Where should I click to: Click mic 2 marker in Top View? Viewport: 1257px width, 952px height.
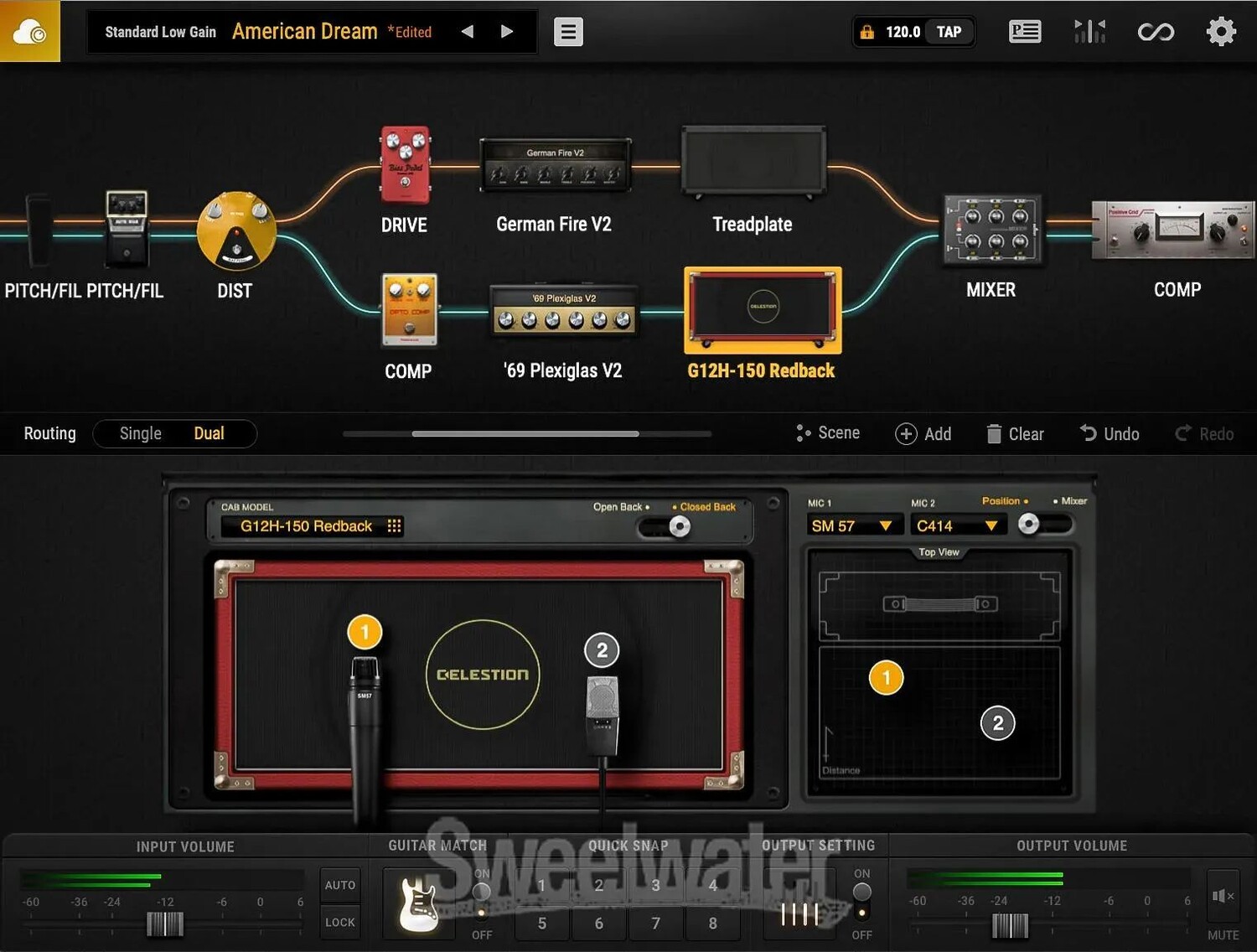[997, 723]
